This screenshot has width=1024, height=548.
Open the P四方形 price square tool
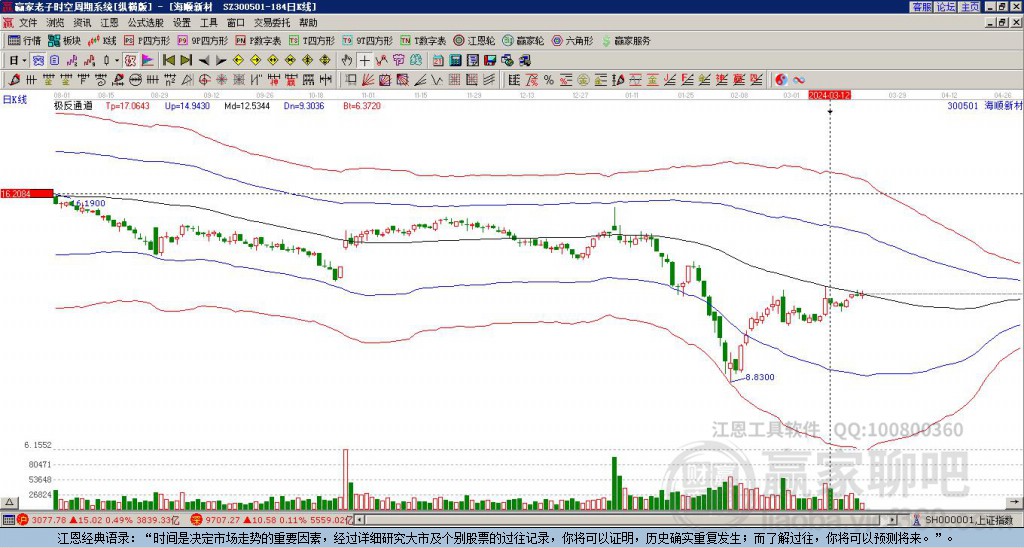(x=148, y=40)
